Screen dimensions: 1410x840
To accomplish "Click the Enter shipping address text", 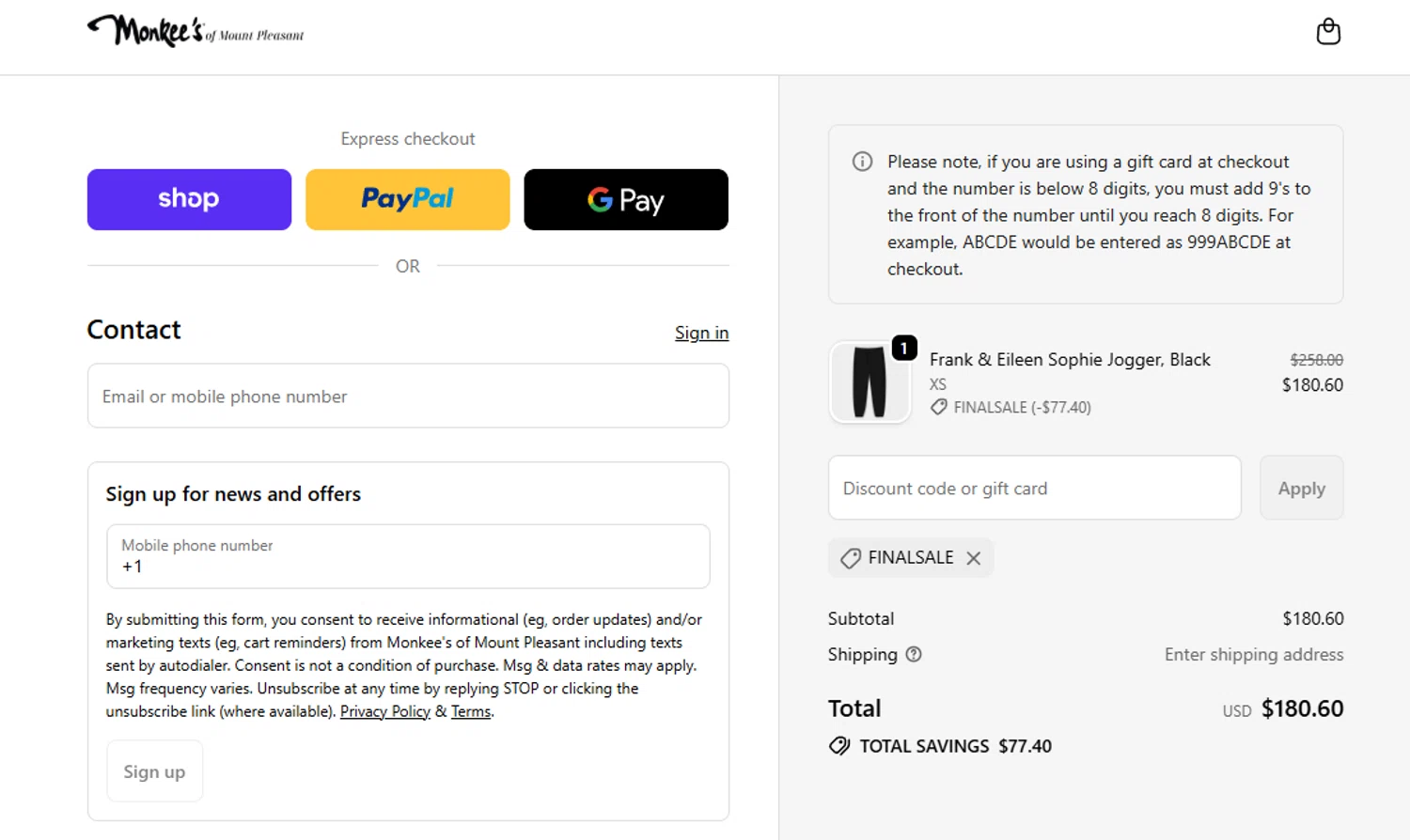I will tap(1254, 654).
